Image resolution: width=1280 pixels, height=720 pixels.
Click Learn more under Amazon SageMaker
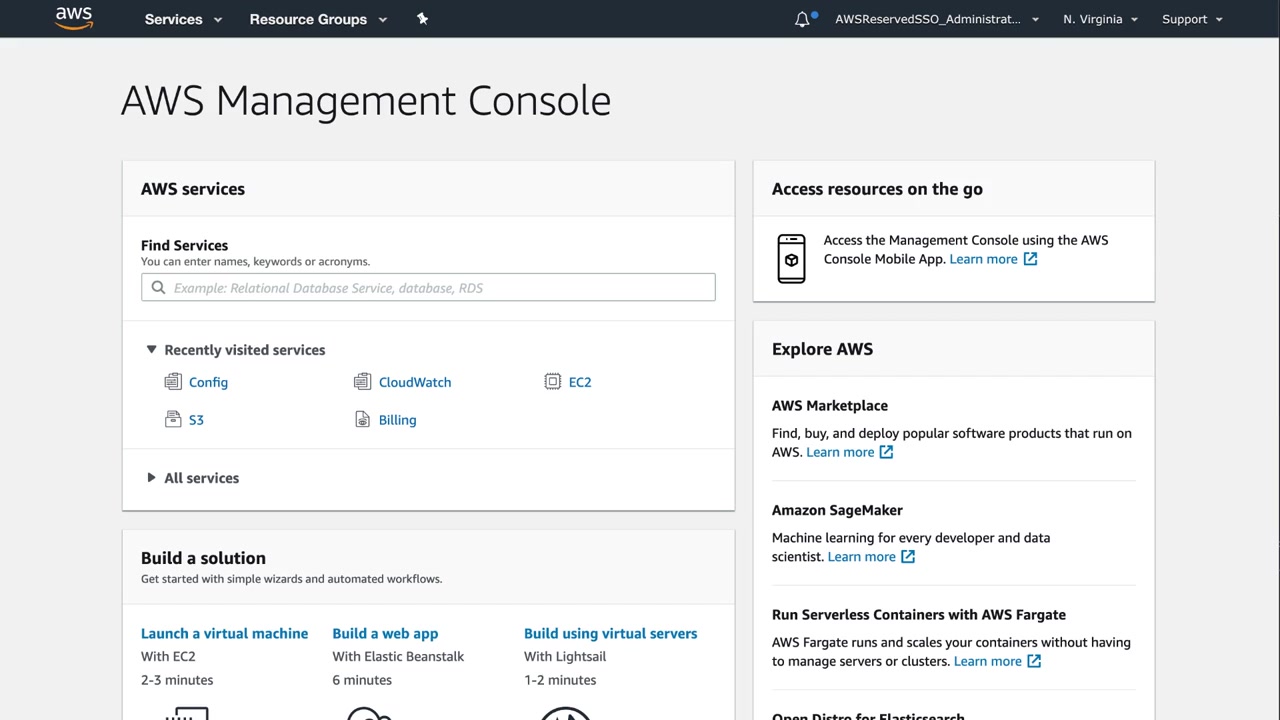tap(861, 557)
